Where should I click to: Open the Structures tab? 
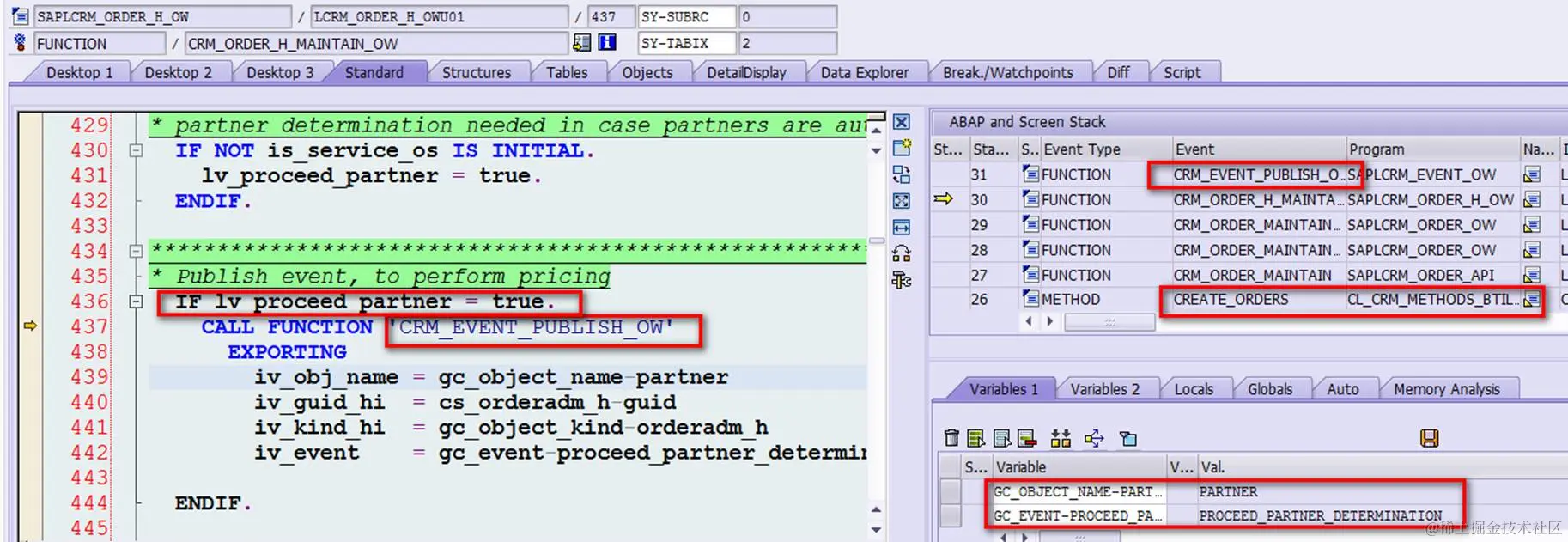[x=477, y=72]
